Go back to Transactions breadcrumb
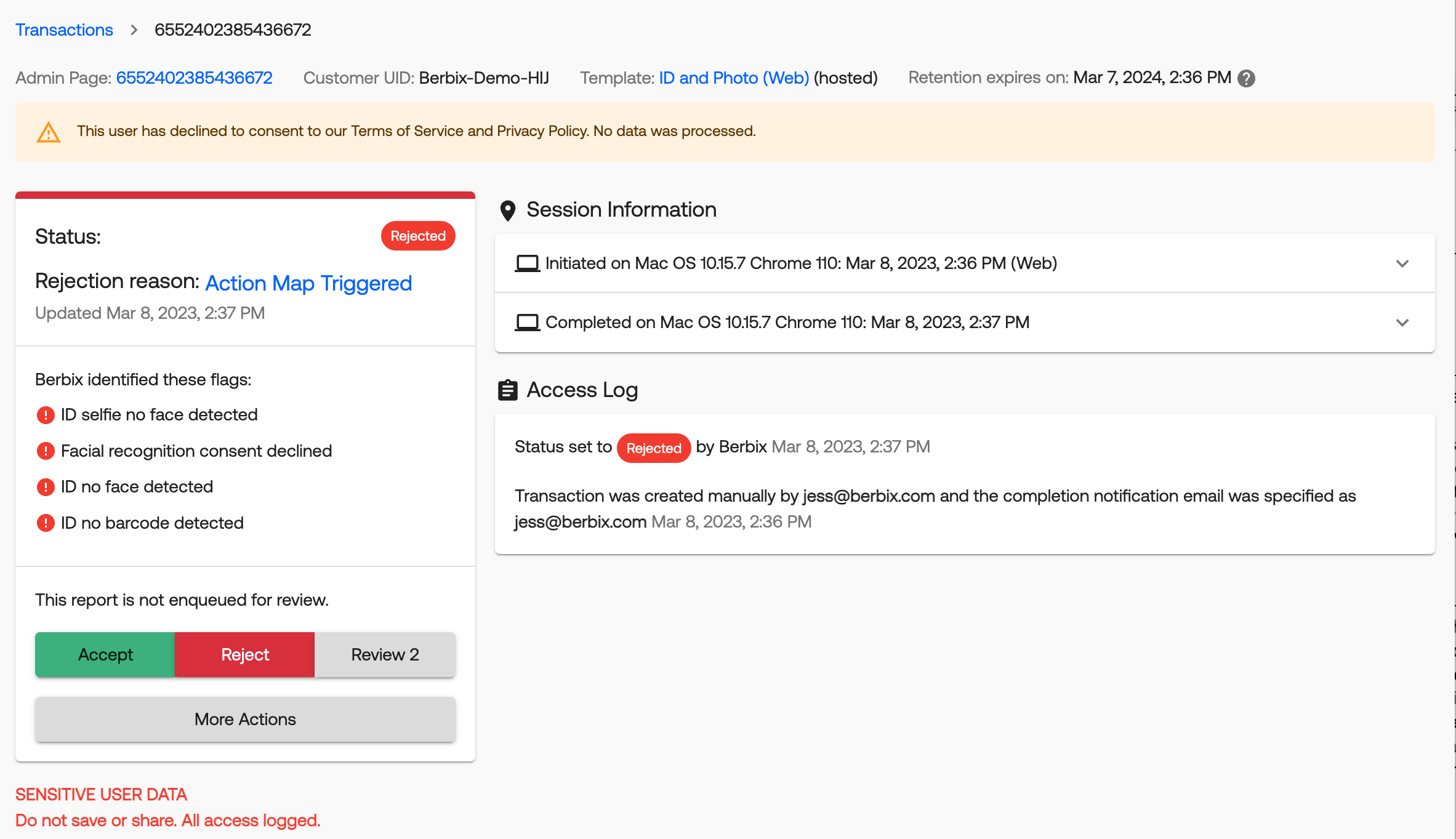This screenshot has height=839, width=1456. pyautogui.click(x=64, y=30)
